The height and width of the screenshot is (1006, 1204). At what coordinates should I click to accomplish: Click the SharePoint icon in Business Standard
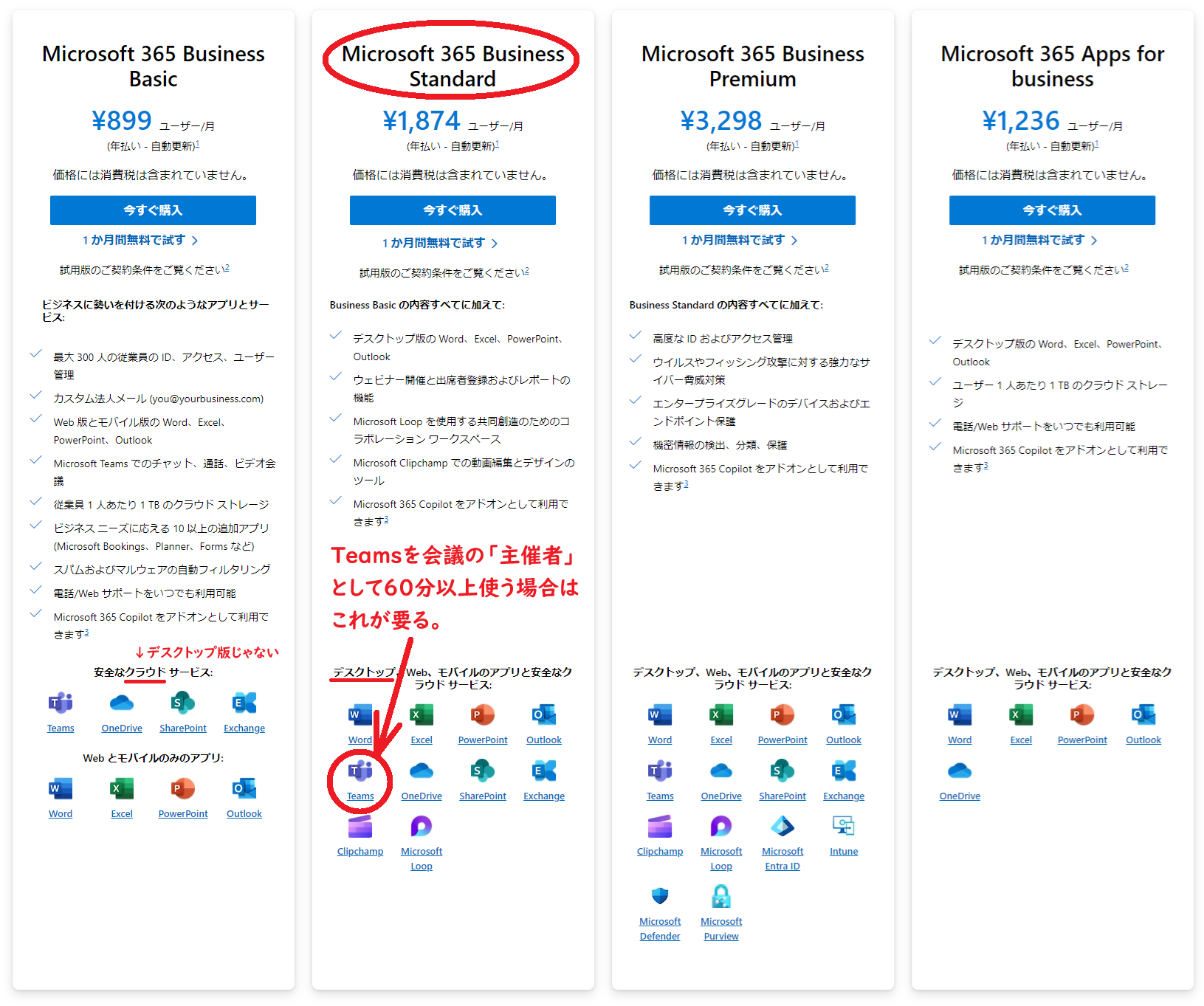click(483, 771)
